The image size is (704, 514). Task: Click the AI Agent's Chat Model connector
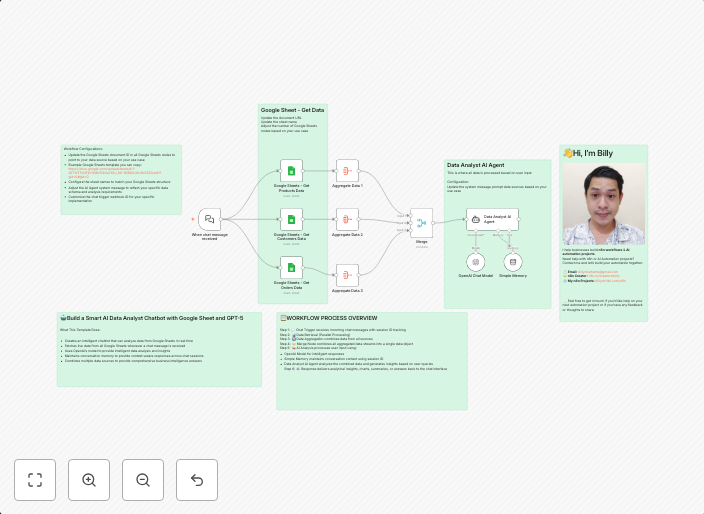(475, 231)
